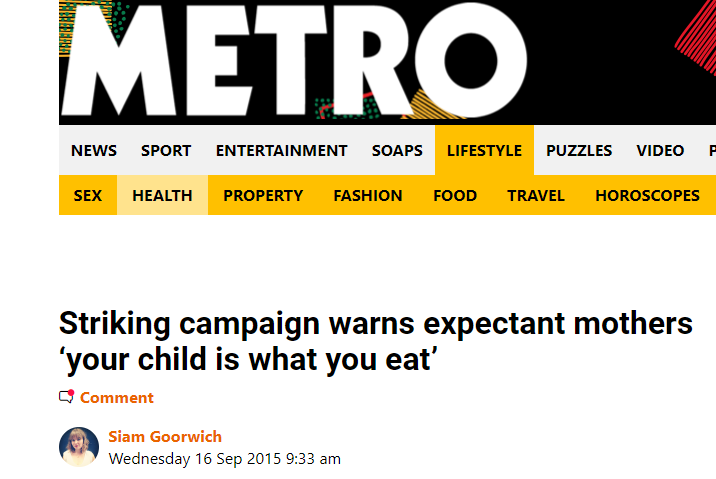
Task: Open the Horoscopes subcategory
Action: coord(647,196)
